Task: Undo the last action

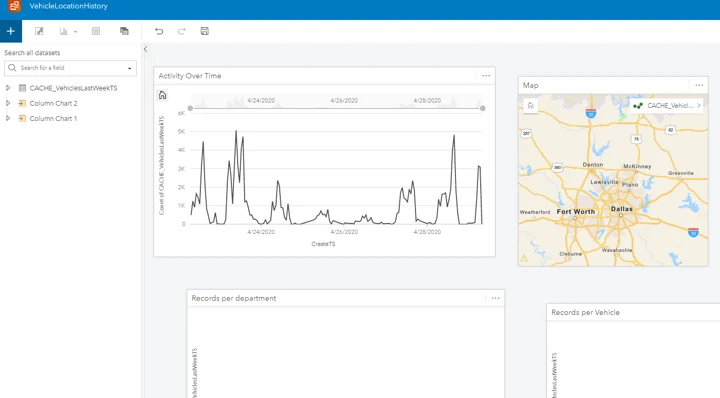Action: pyautogui.click(x=159, y=31)
